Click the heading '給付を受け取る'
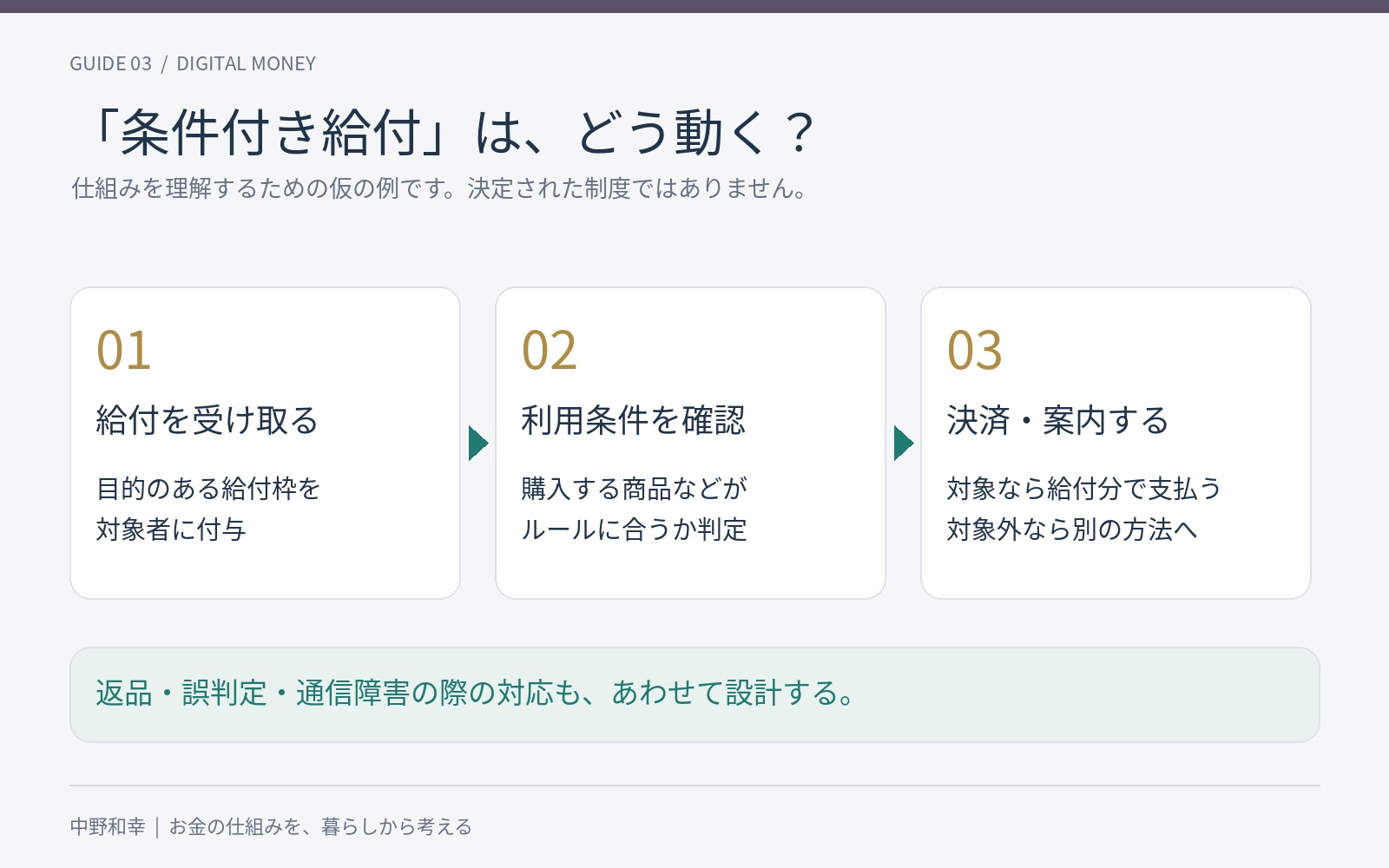Viewport: 1389px width, 868px height. (x=207, y=420)
